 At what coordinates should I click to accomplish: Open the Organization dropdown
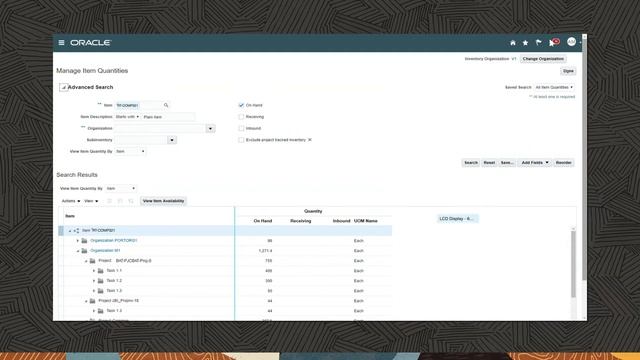pyautogui.click(x=210, y=129)
